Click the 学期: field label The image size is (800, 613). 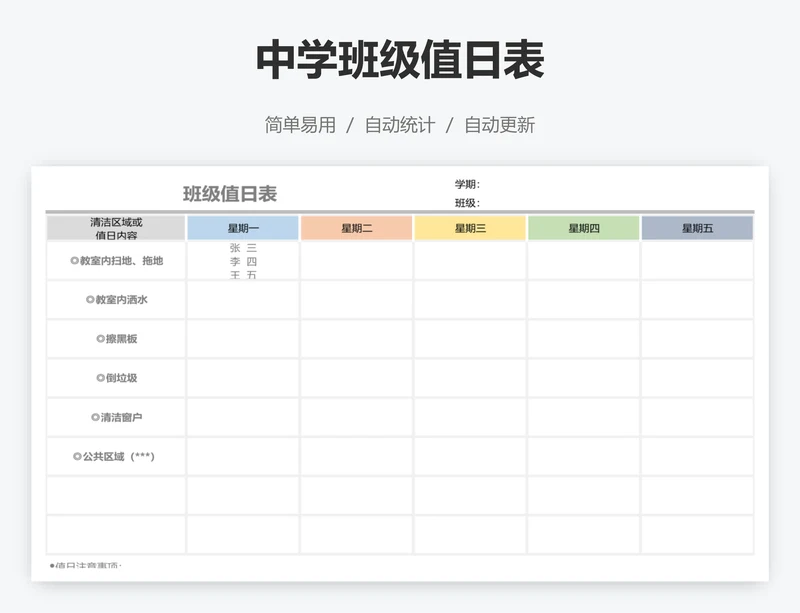pos(467,184)
